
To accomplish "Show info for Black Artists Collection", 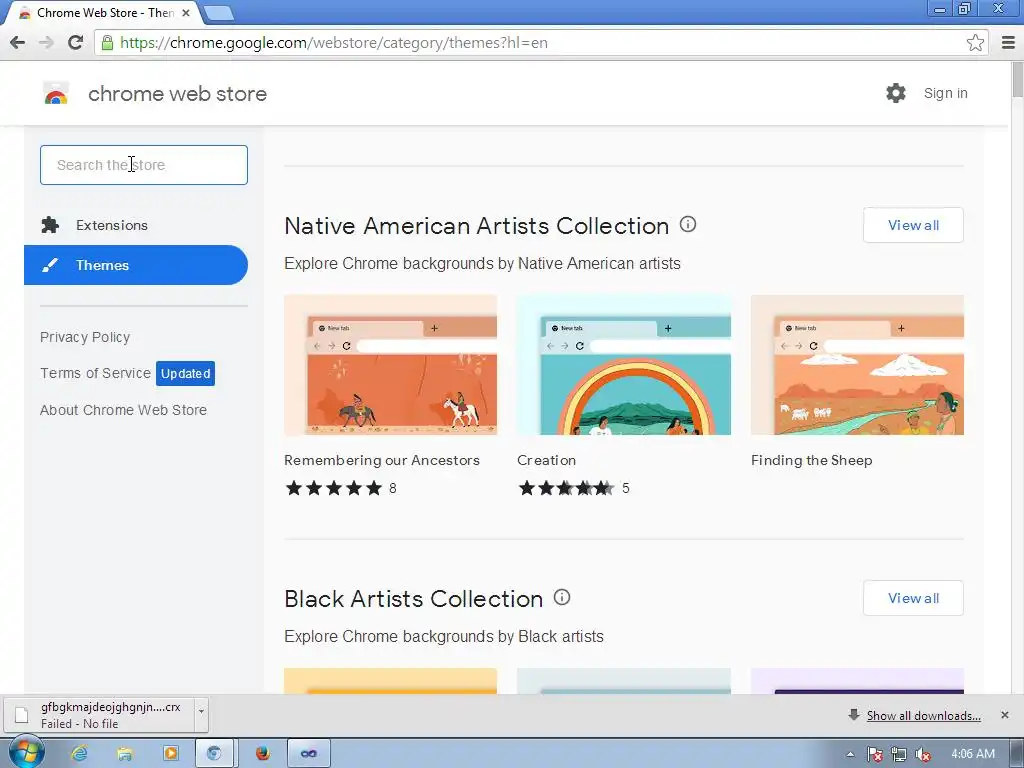I will [562, 598].
